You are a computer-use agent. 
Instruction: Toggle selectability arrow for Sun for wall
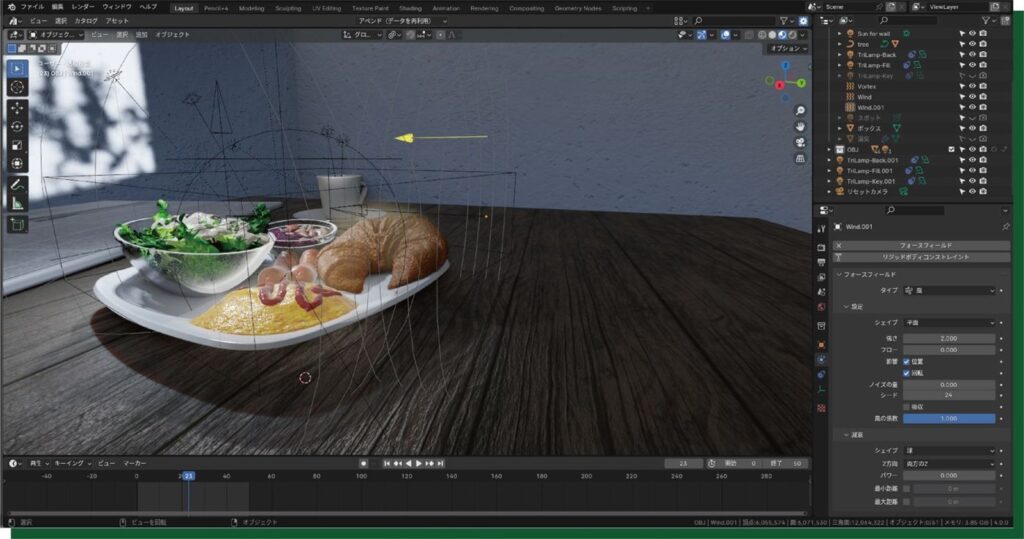point(962,33)
